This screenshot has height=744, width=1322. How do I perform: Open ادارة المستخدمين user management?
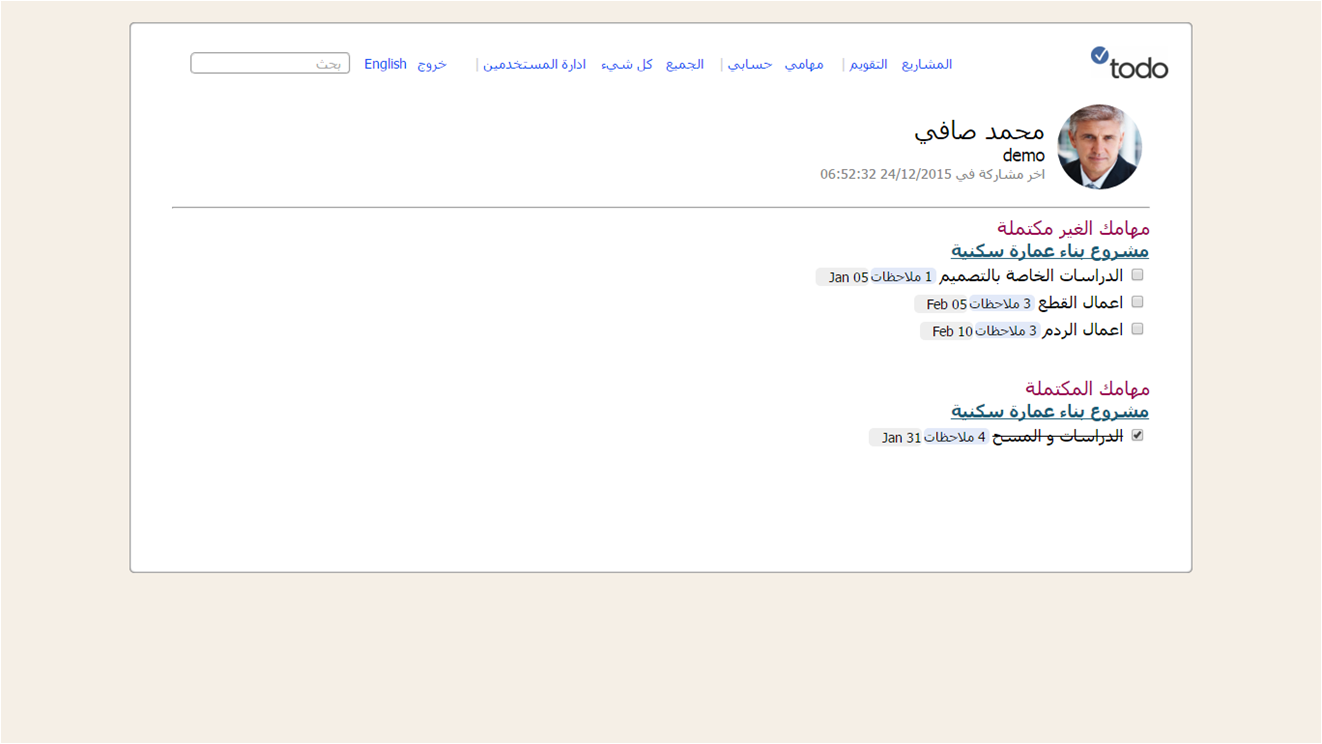pyautogui.click(x=534, y=64)
